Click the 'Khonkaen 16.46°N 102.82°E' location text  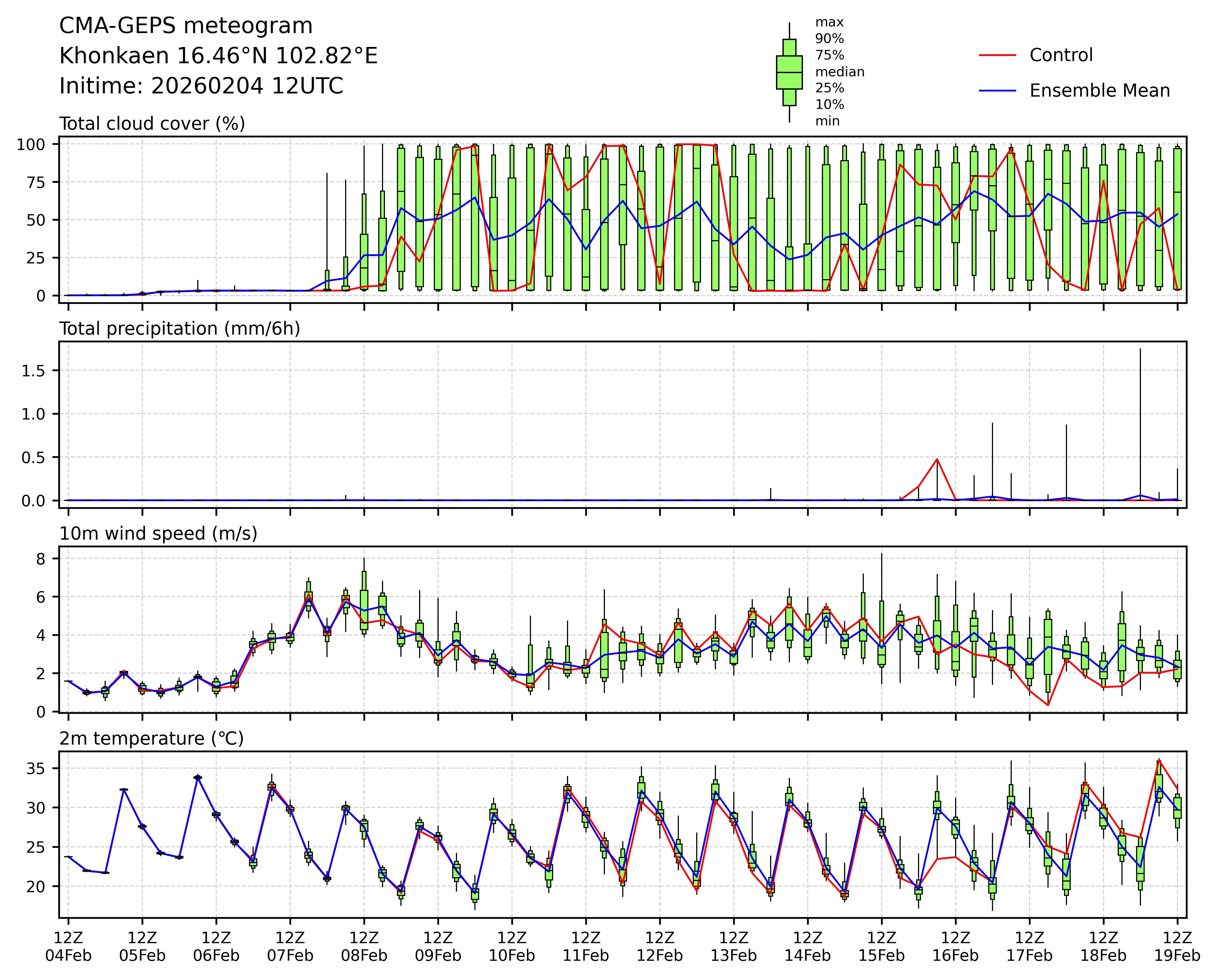[x=218, y=56]
